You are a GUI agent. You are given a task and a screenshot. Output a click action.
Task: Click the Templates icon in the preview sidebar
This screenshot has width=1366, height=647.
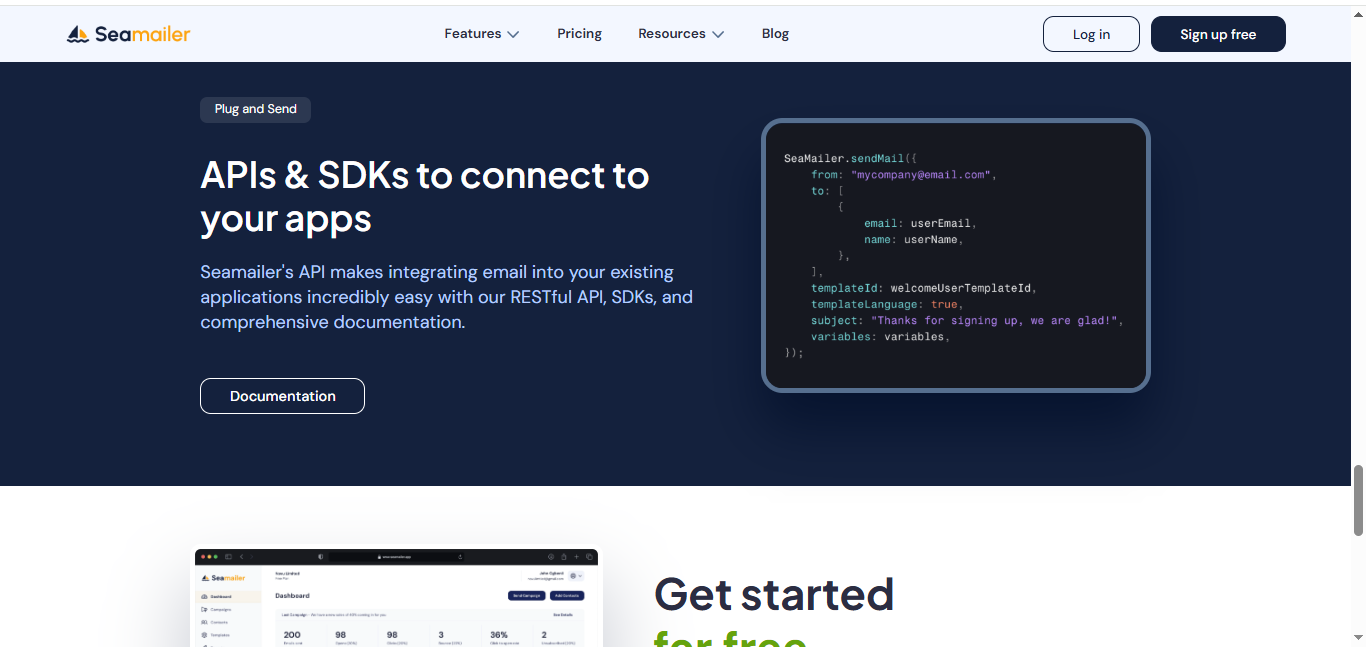coord(204,635)
